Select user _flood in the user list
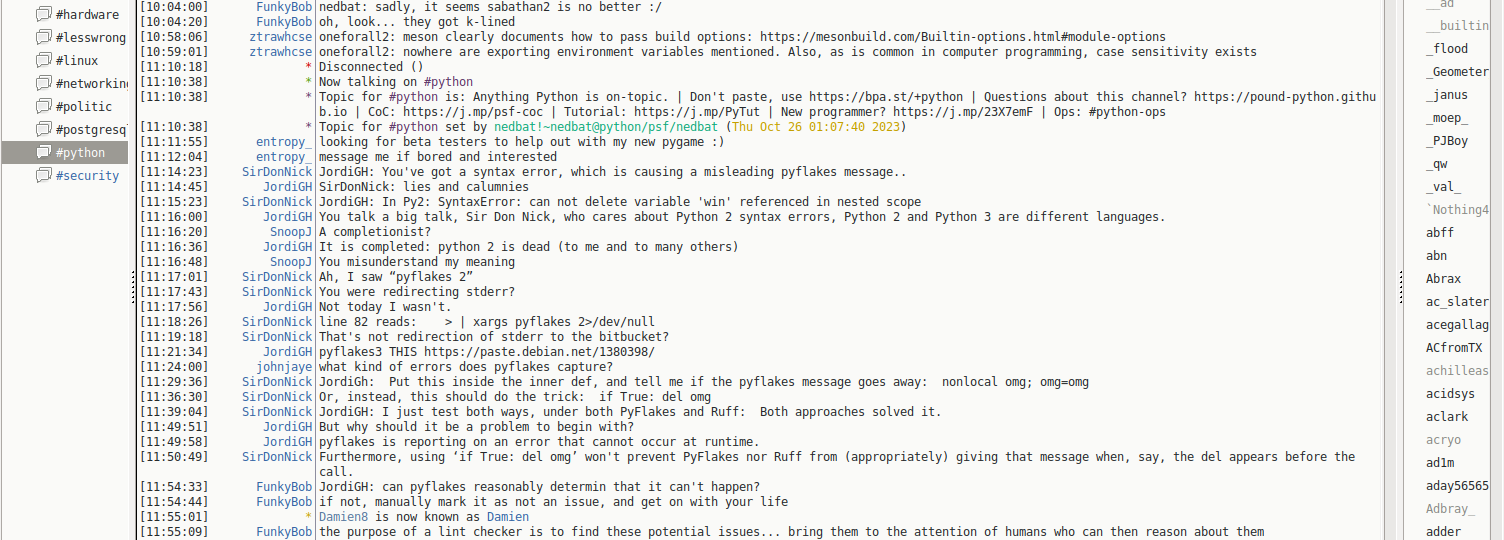This screenshot has height=540, width=1504. (1447, 49)
